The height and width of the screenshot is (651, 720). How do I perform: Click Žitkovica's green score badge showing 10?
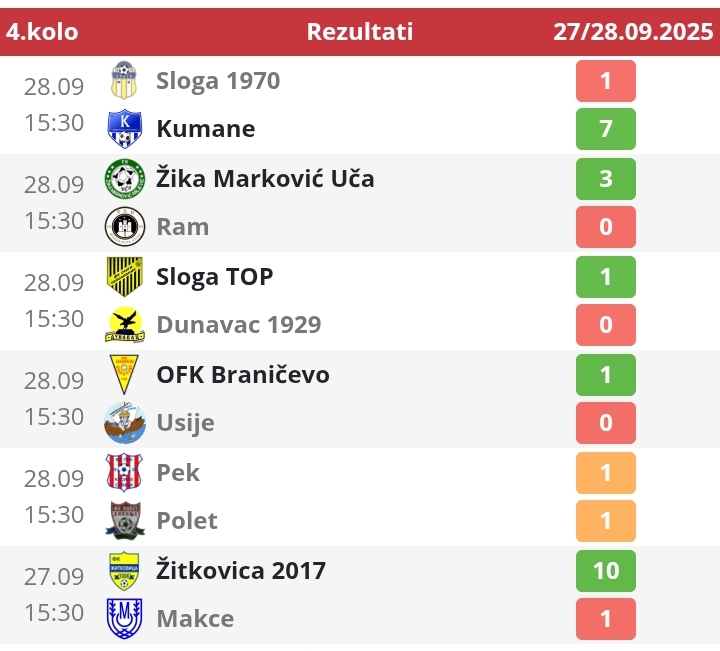point(606,571)
